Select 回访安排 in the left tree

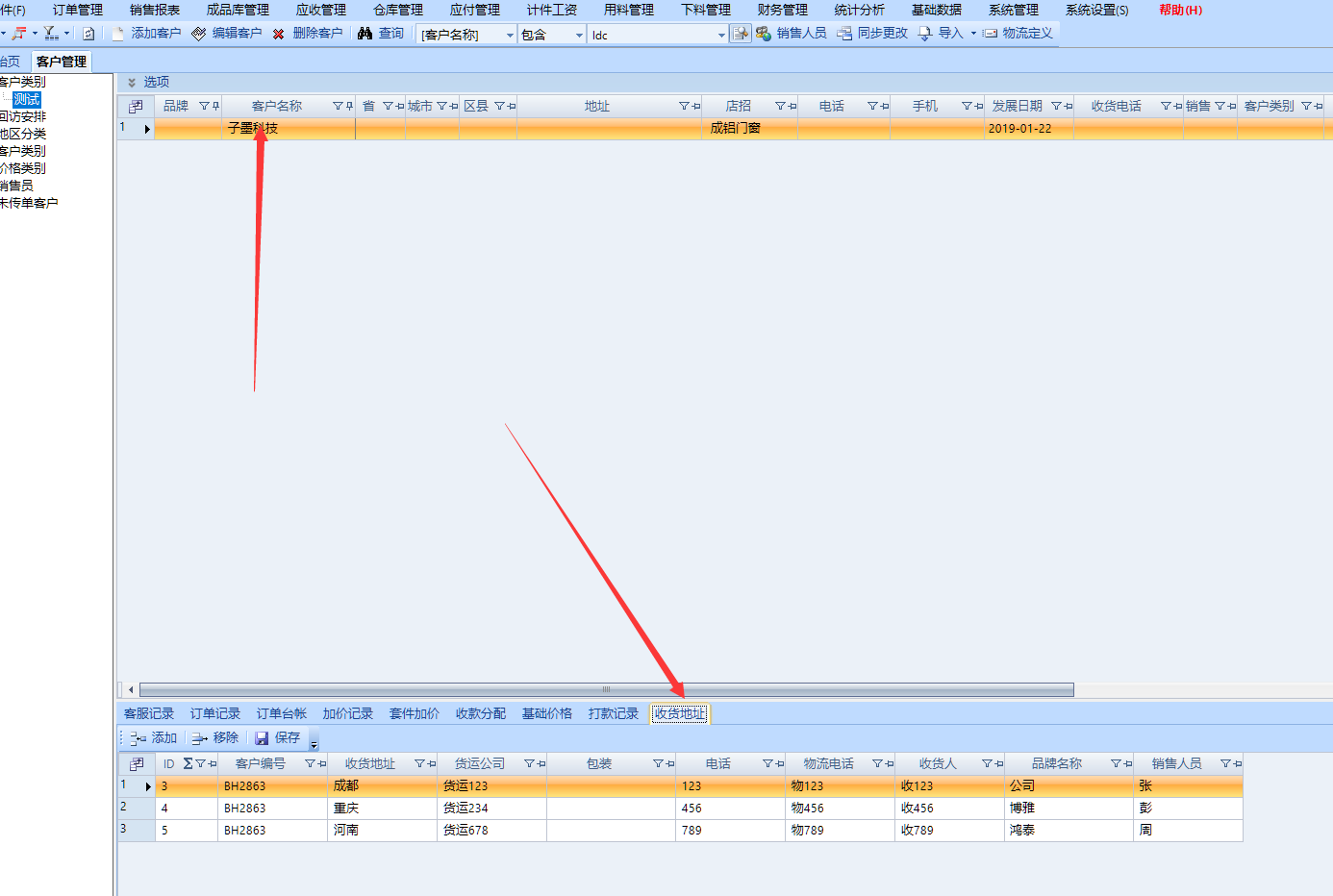tap(23, 116)
